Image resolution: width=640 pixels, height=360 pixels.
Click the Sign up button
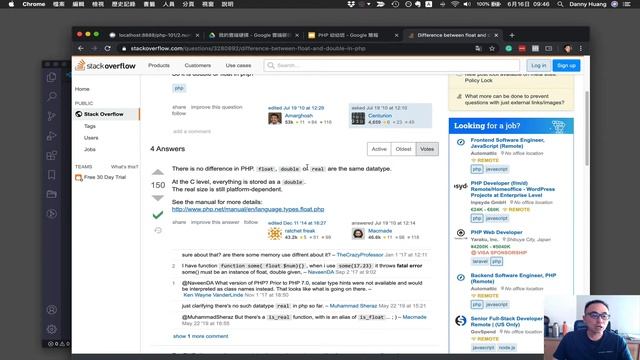(x=566, y=65)
